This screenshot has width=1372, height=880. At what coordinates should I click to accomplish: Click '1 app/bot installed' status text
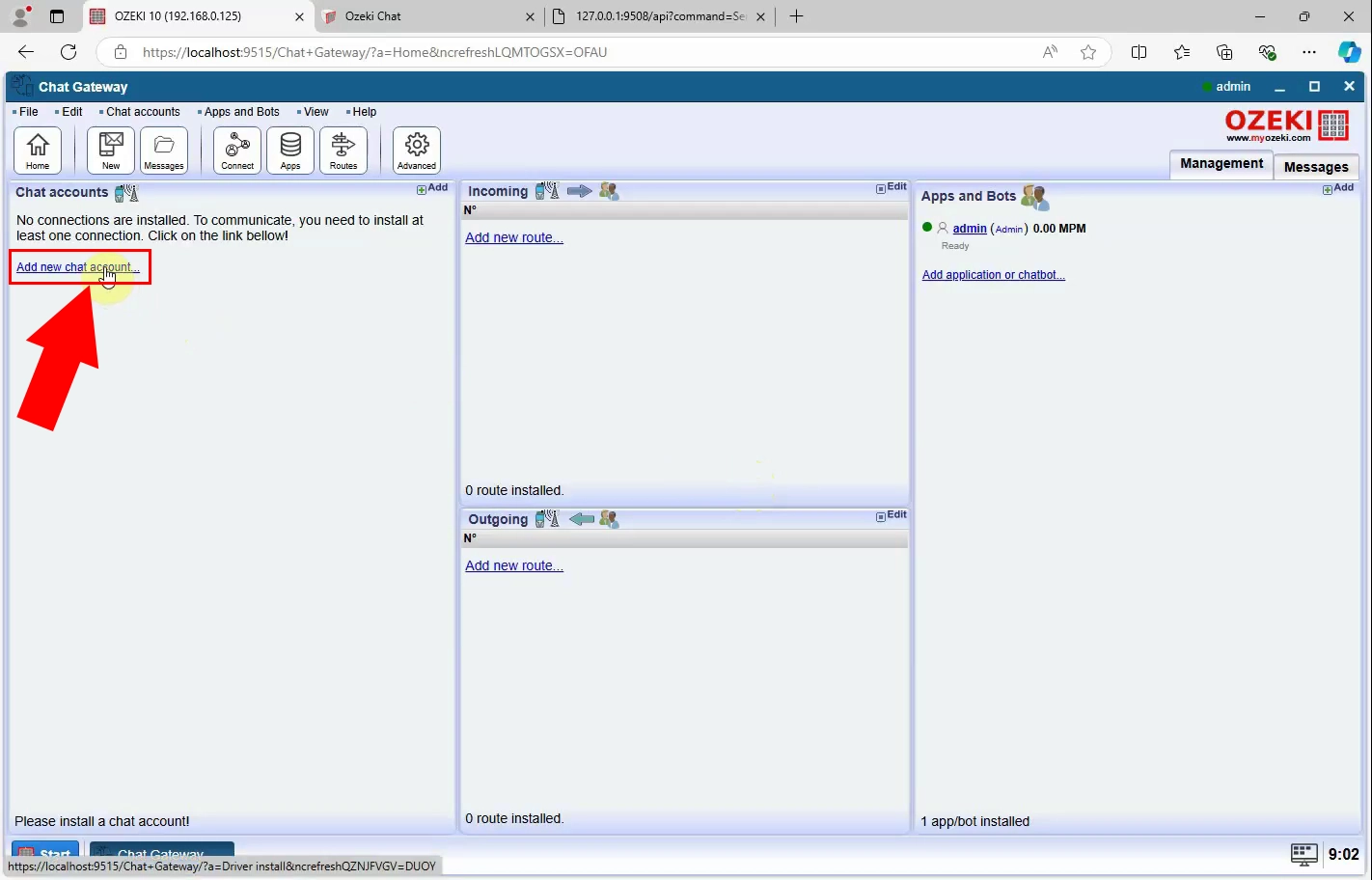(974, 821)
